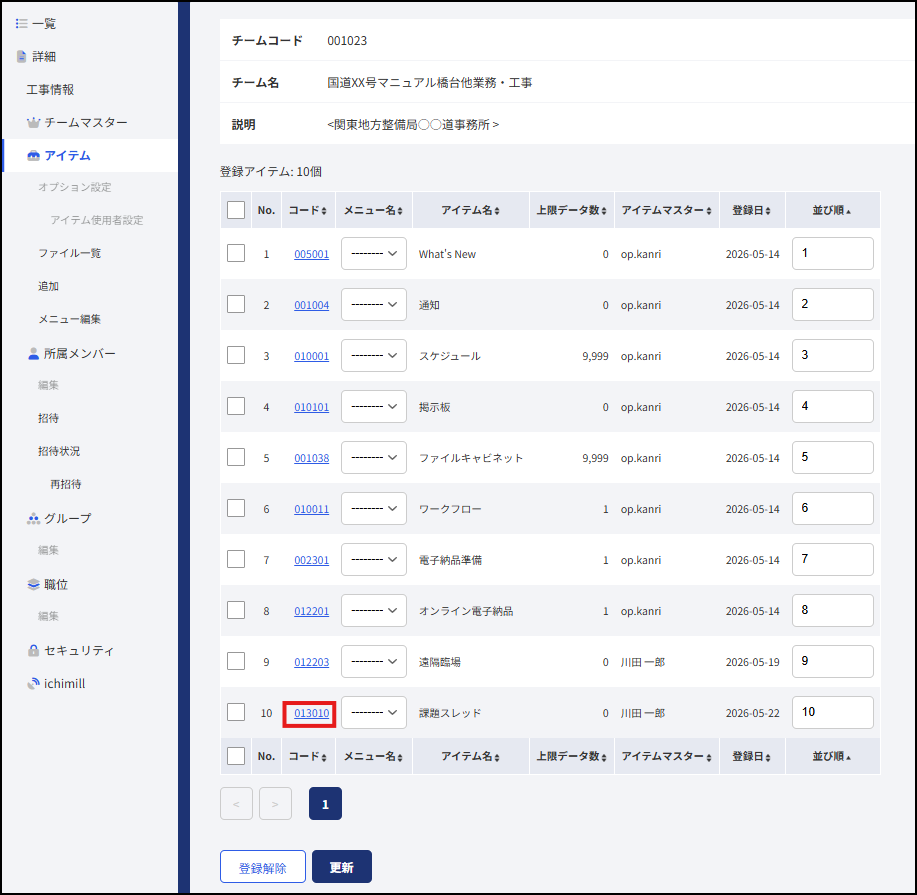The height and width of the screenshot is (895, 917).
Task: Open item code link 012203
Action: (x=311, y=662)
